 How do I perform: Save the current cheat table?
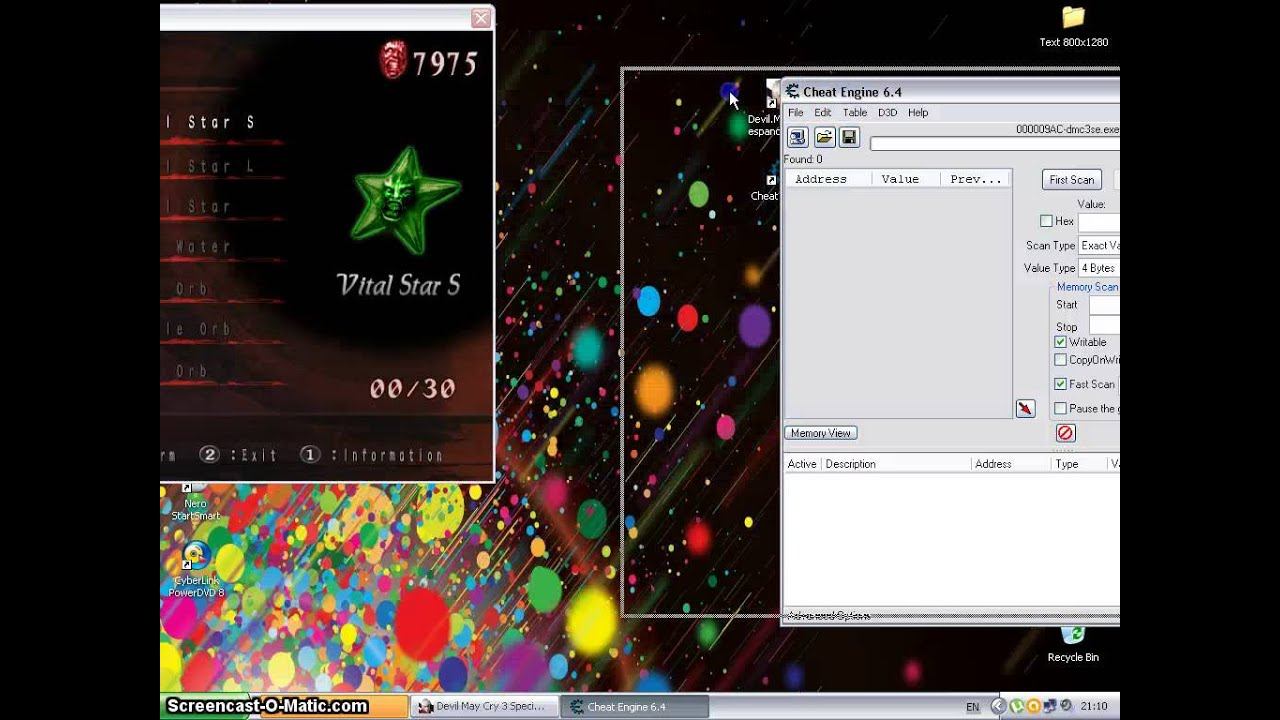pyautogui.click(x=849, y=137)
